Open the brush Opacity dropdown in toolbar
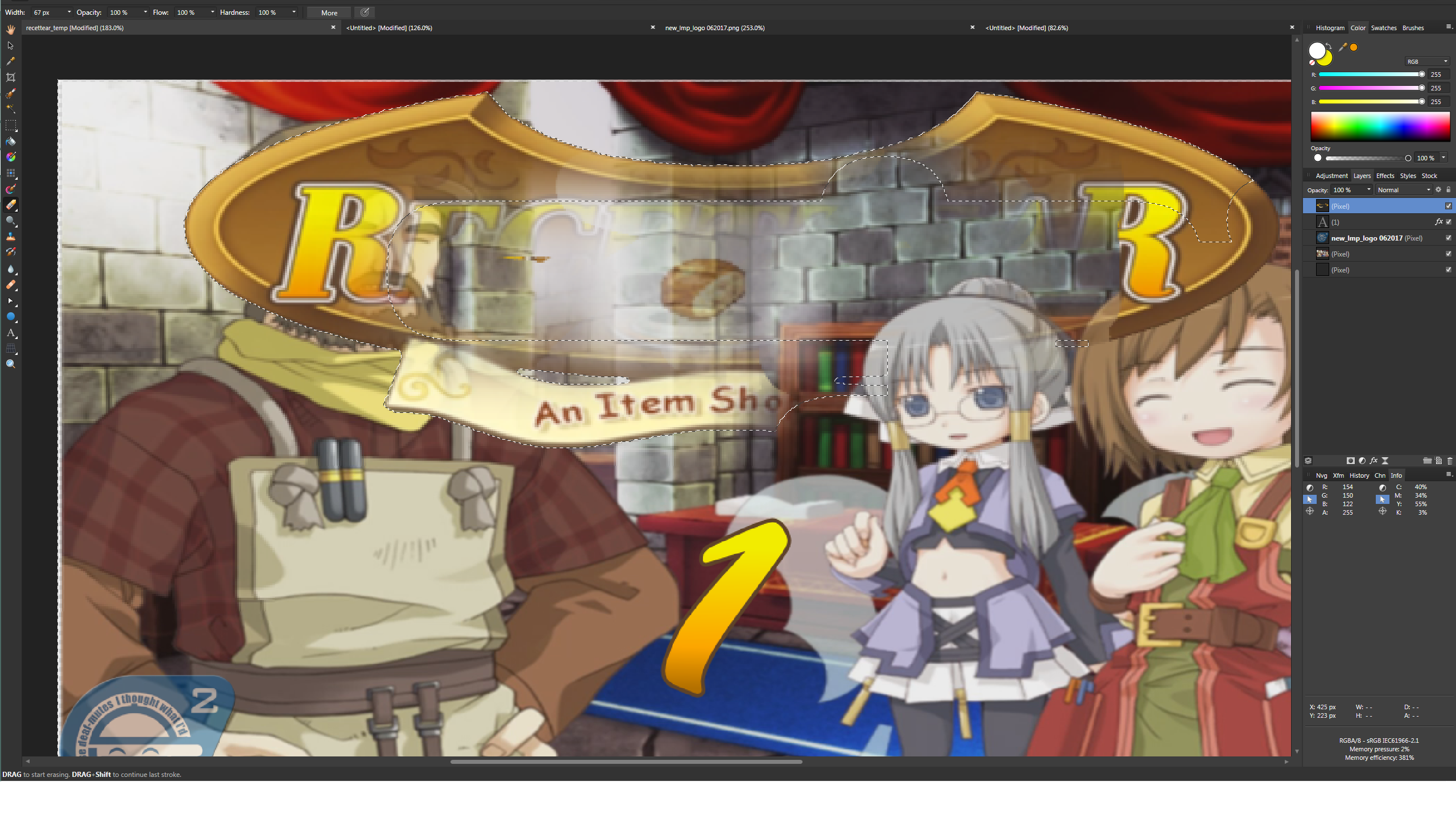 tap(146, 13)
